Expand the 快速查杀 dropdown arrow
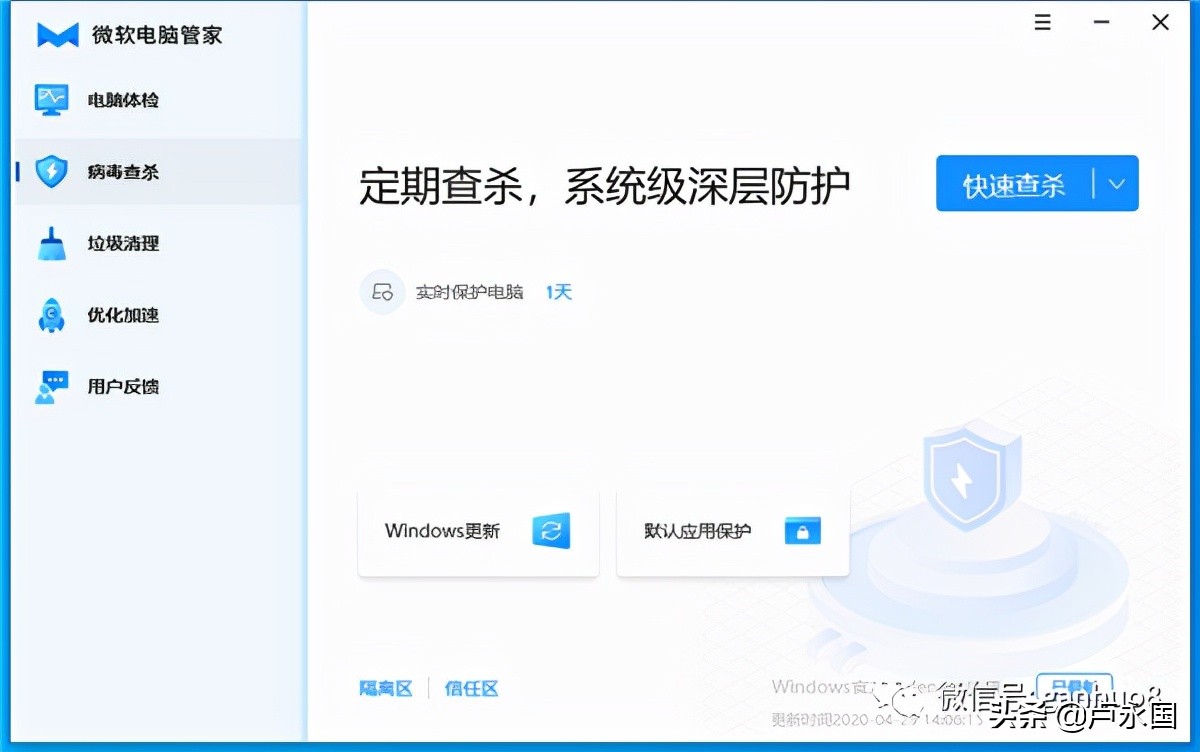The image size is (1200, 752). 1117,183
